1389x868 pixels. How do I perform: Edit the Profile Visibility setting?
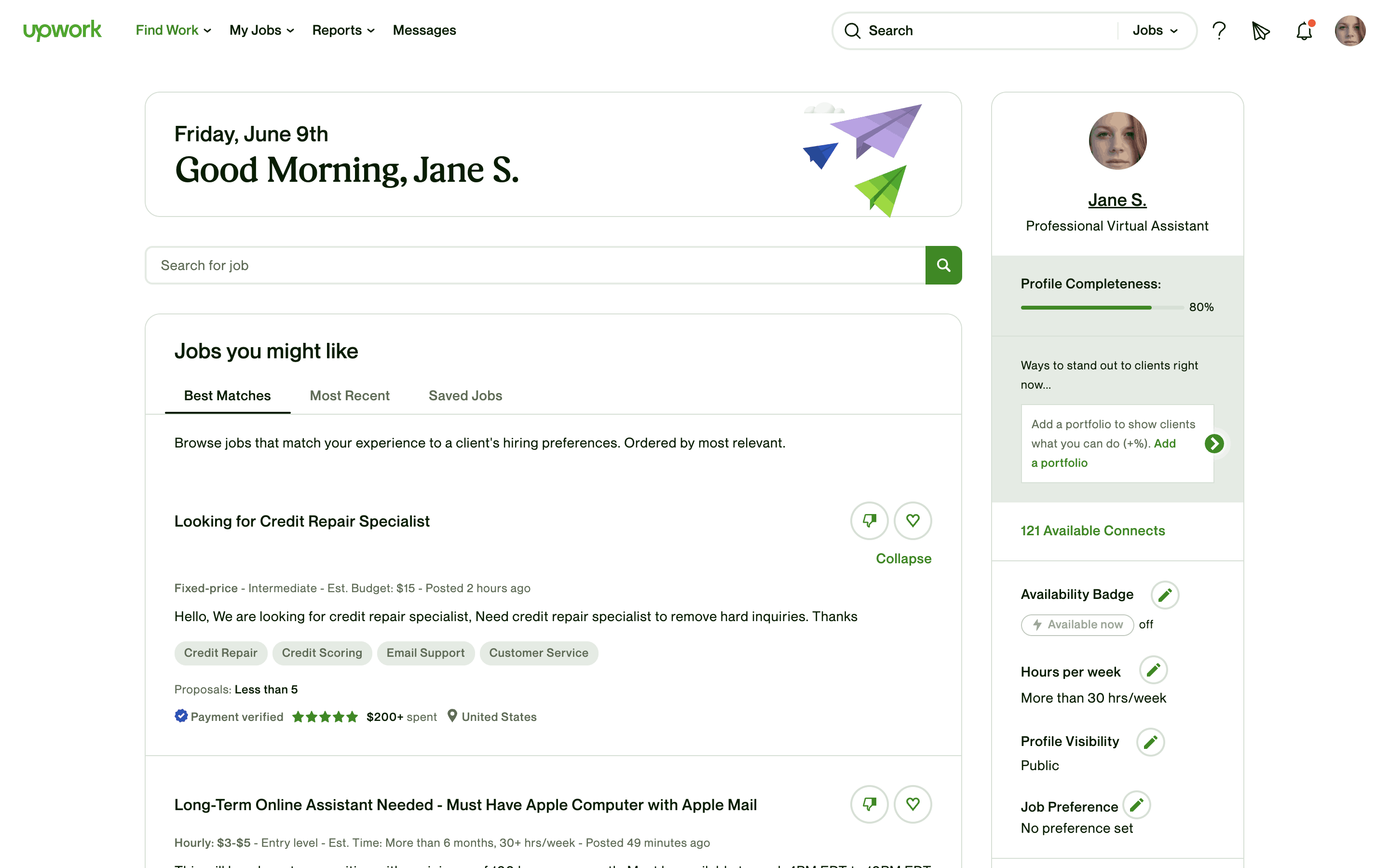pos(1150,742)
